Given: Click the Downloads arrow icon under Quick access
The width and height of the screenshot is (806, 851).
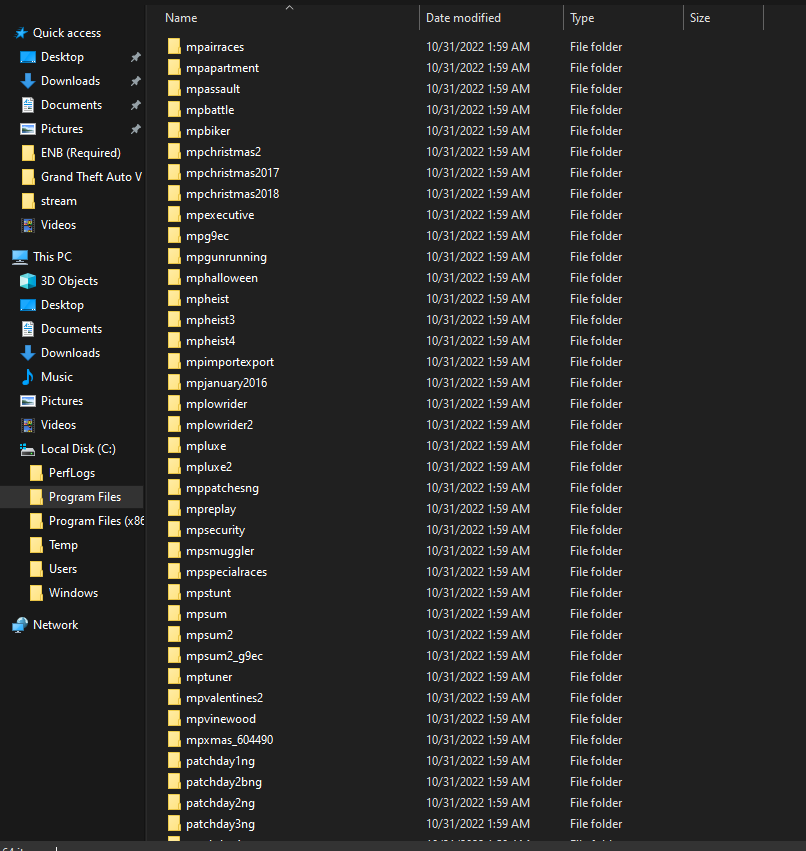Looking at the screenshot, I should pyautogui.click(x=28, y=81).
